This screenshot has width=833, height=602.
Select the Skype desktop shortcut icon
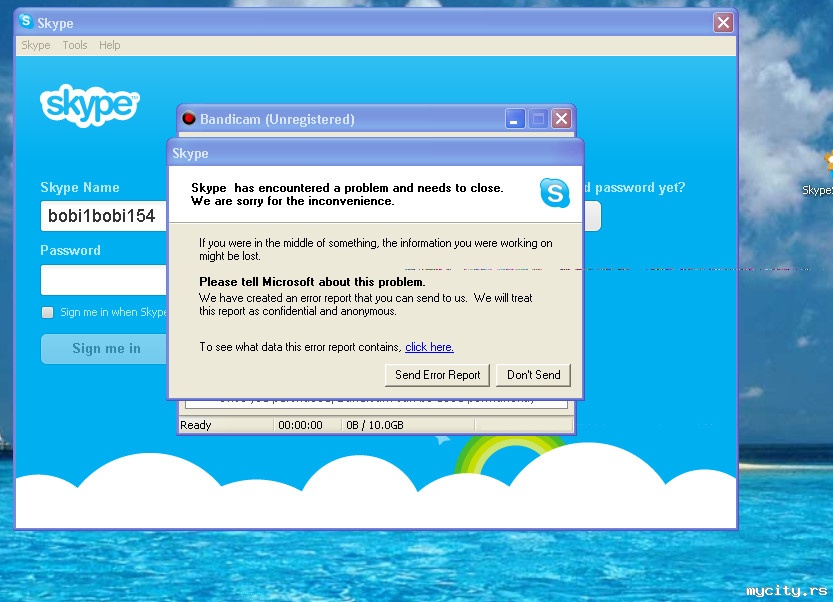[x=828, y=162]
